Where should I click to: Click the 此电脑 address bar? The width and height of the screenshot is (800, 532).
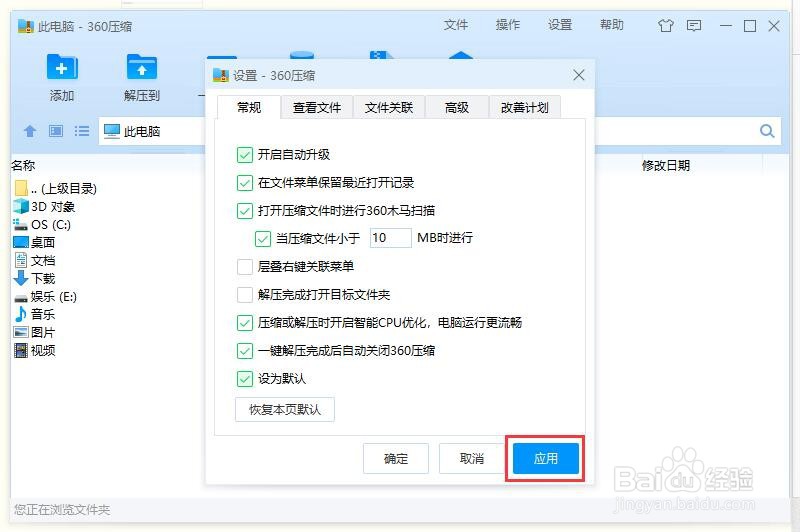[x=153, y=132]
